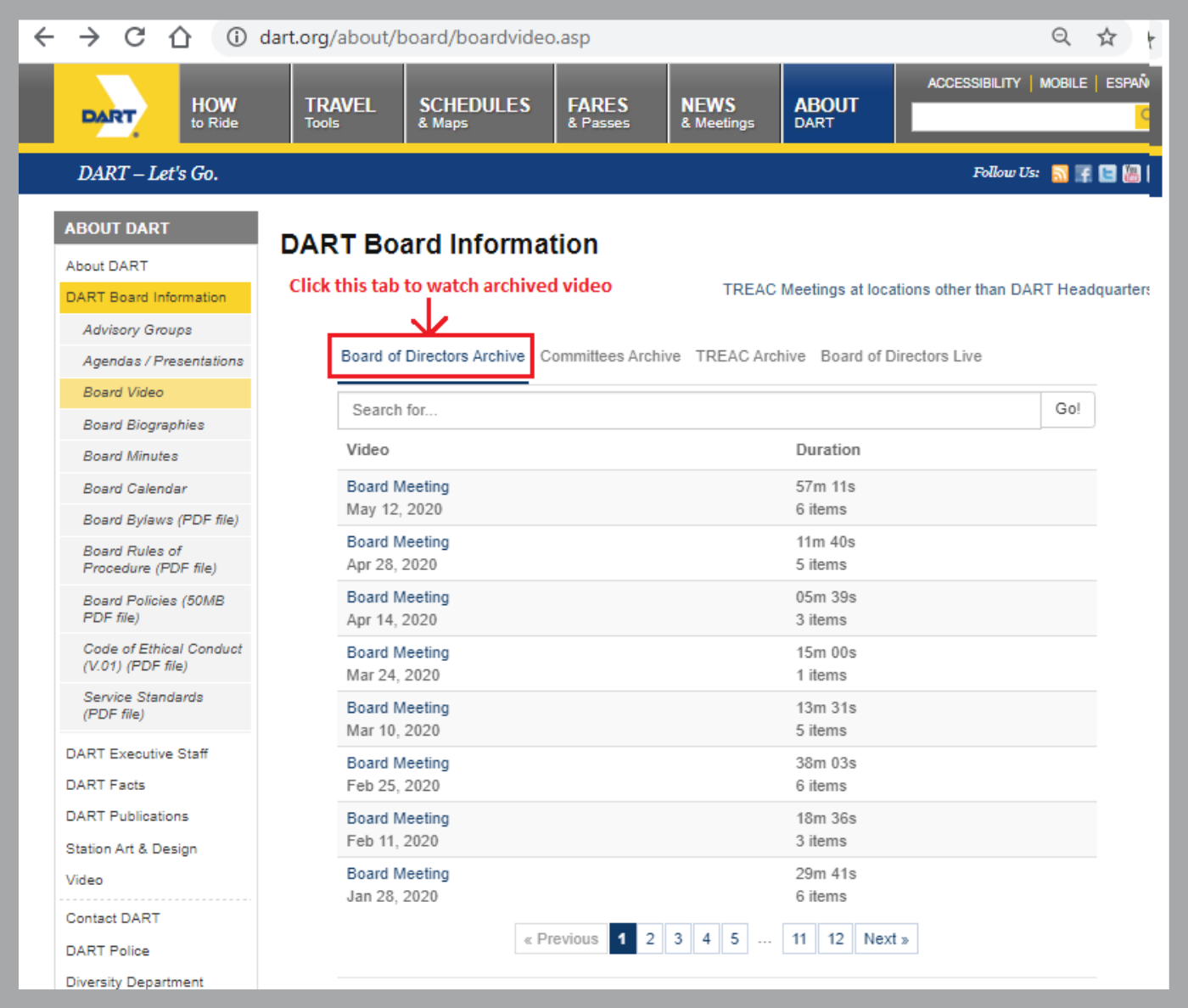The image size is (1188, 1008).
Task: Go to pagination page 4
Action: pyautogui.click(x=706, y=939)
